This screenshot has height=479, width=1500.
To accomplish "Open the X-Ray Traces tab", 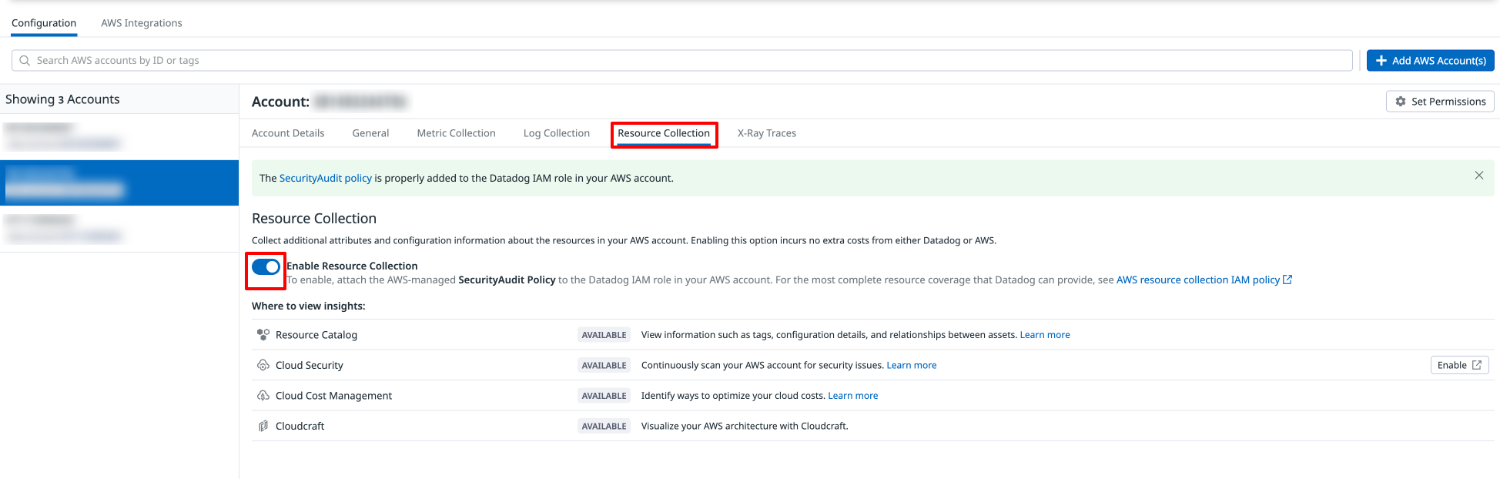I will click(767, 133).
